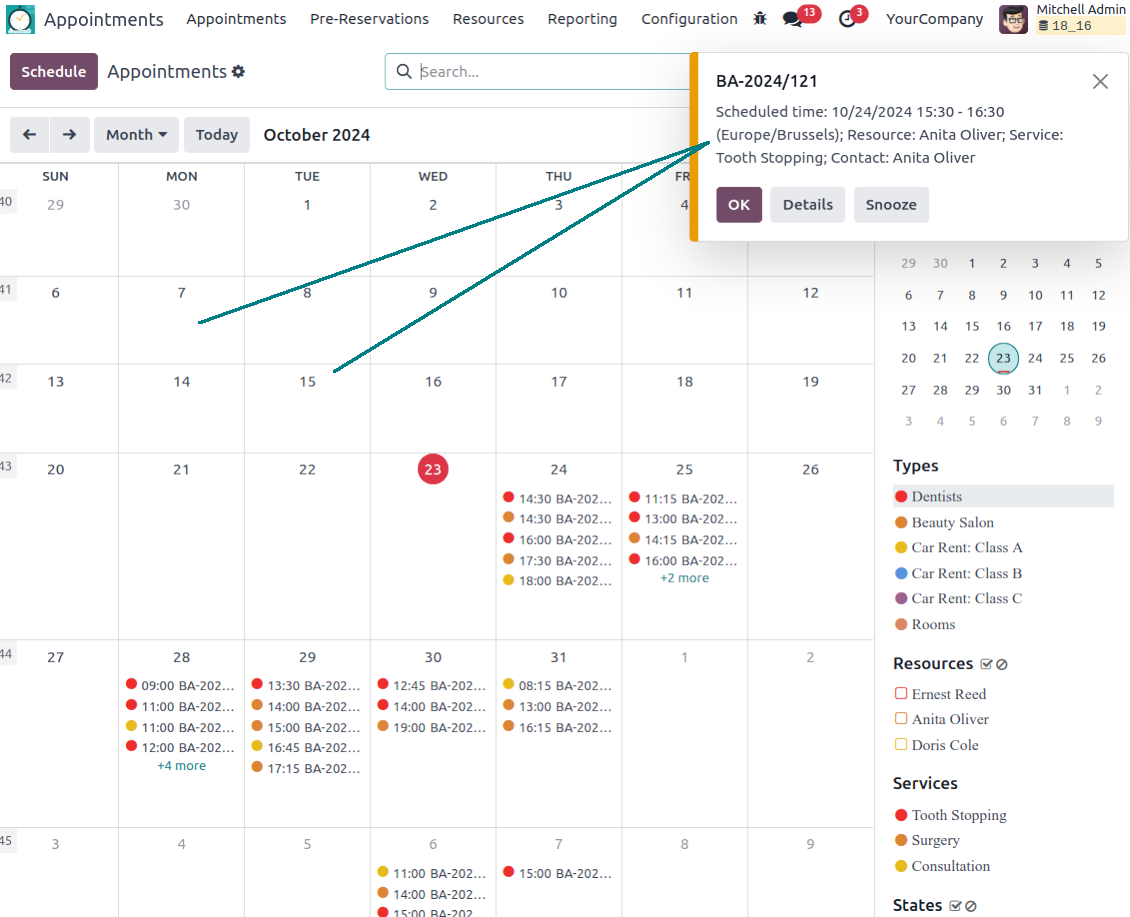Image resolution: width=1130 pixels, height=917 pixels.
Task: Expand the +4 more link on October 28
Action: (x=181, y=766)
